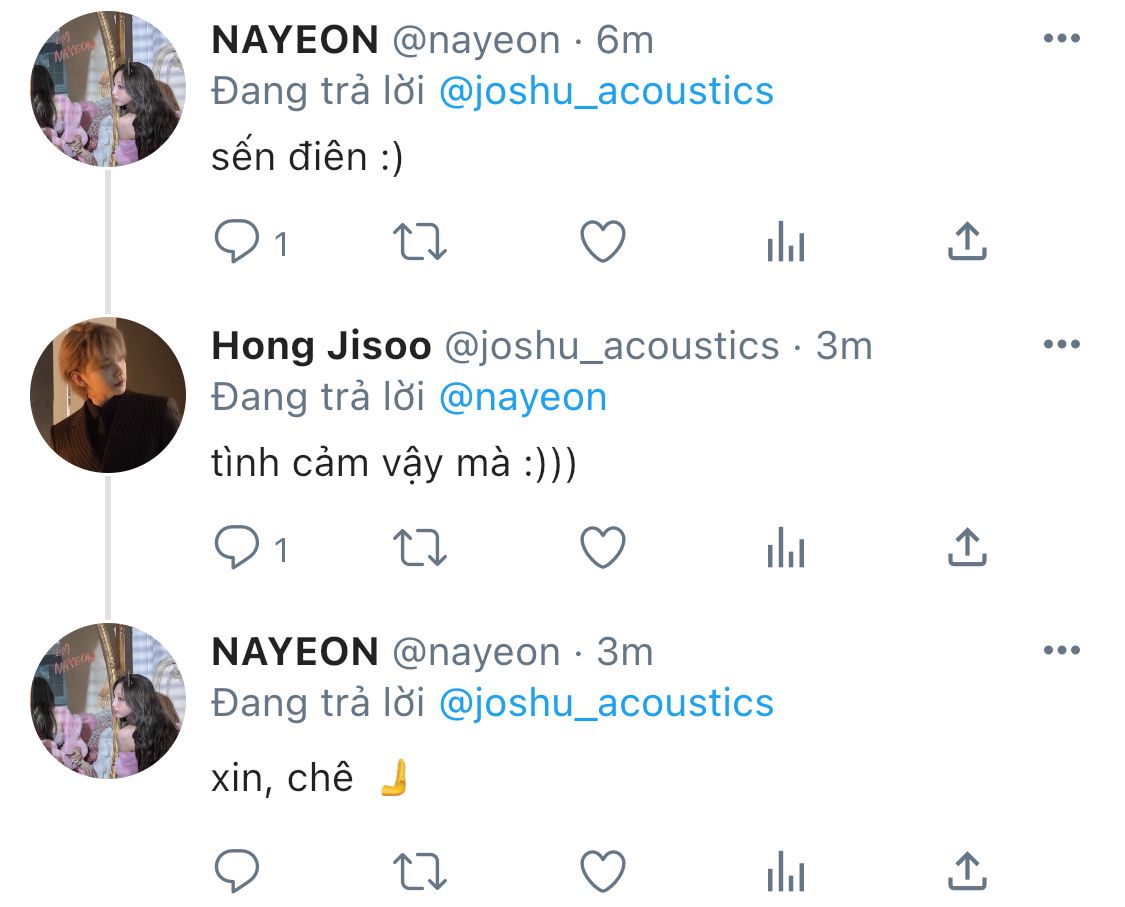Retweet Hong Jisoo's tweet
Viewport: 1125px width, 907px height.
point(420,548)
